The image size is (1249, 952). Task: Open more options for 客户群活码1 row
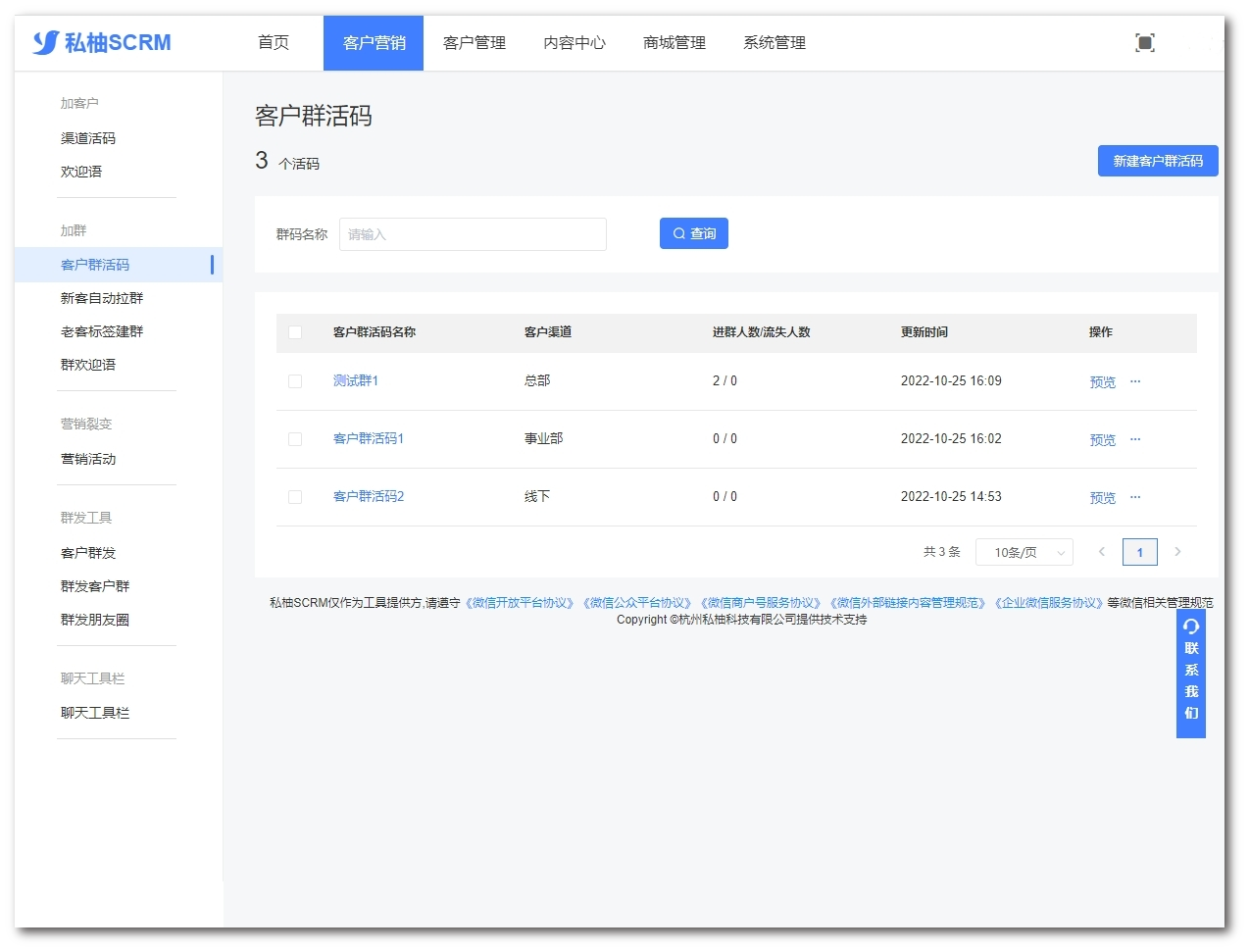[1135, 439]
